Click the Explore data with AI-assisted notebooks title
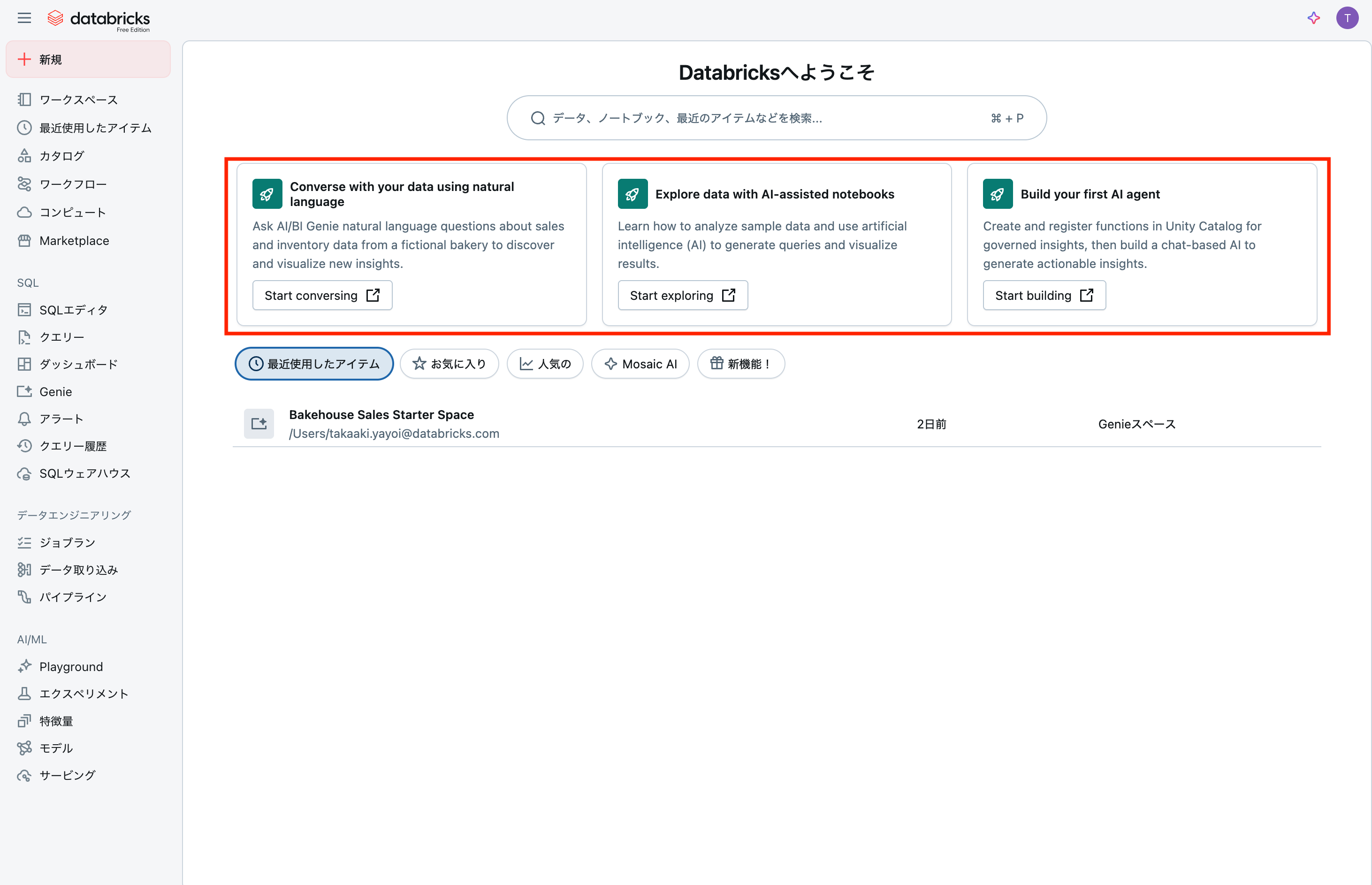The height and width of the screenshot is (885, 1372). (x=775, y=194)
